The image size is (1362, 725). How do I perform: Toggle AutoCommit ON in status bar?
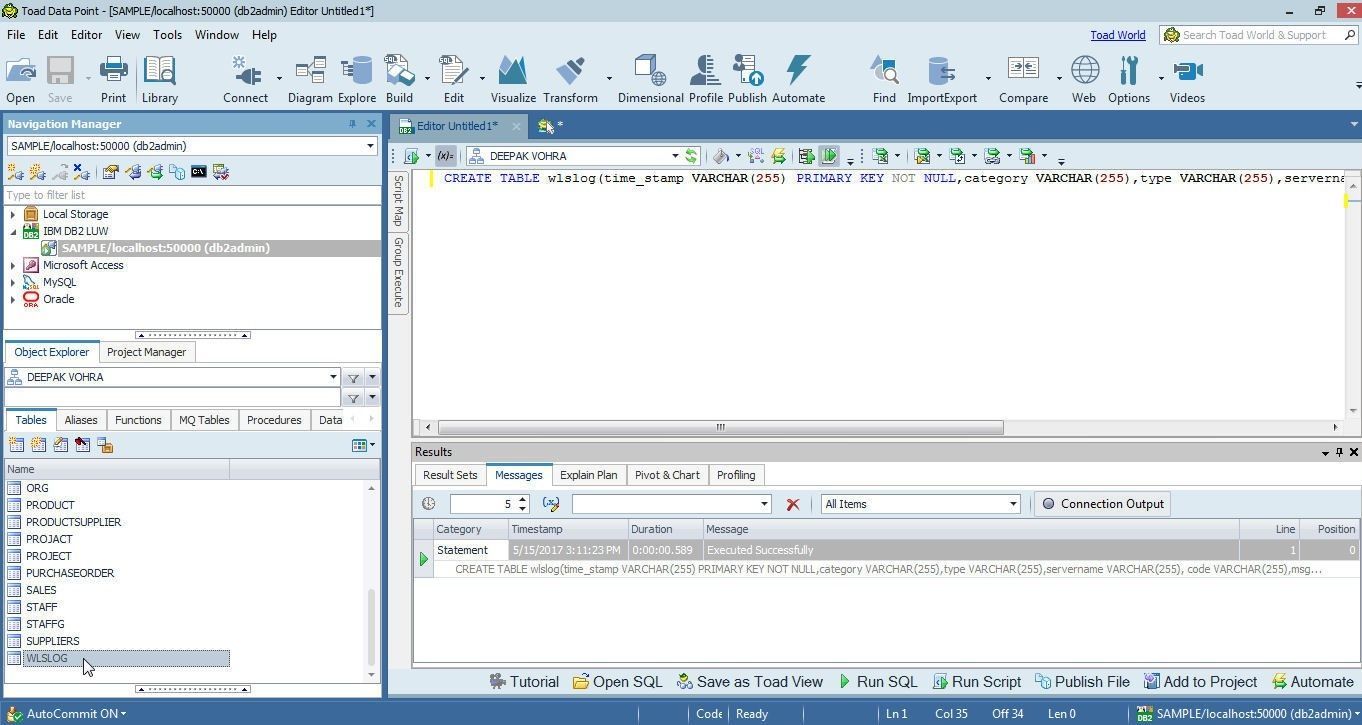[67, 713]
